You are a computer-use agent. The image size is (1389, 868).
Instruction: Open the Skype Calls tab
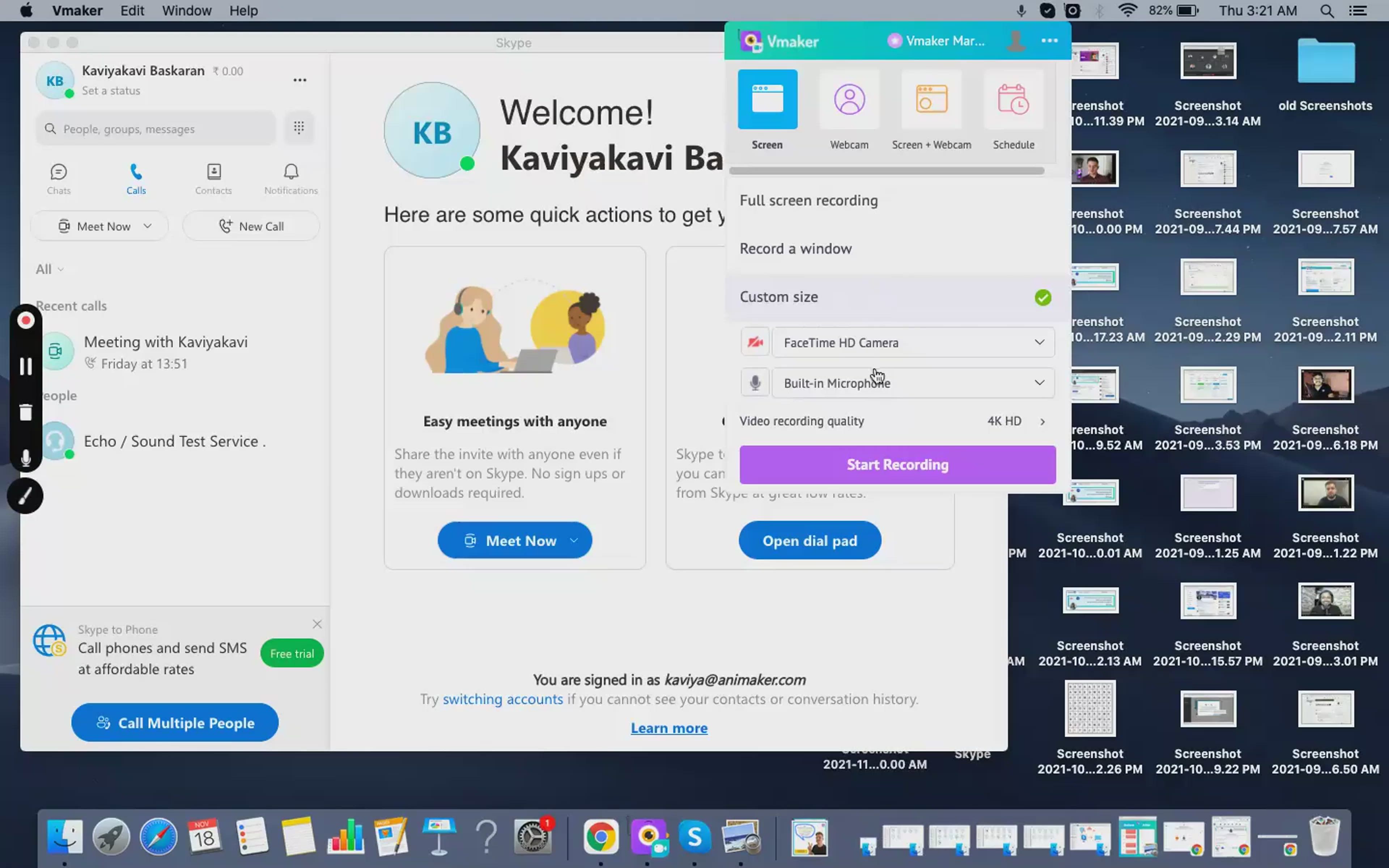[136, 179]
